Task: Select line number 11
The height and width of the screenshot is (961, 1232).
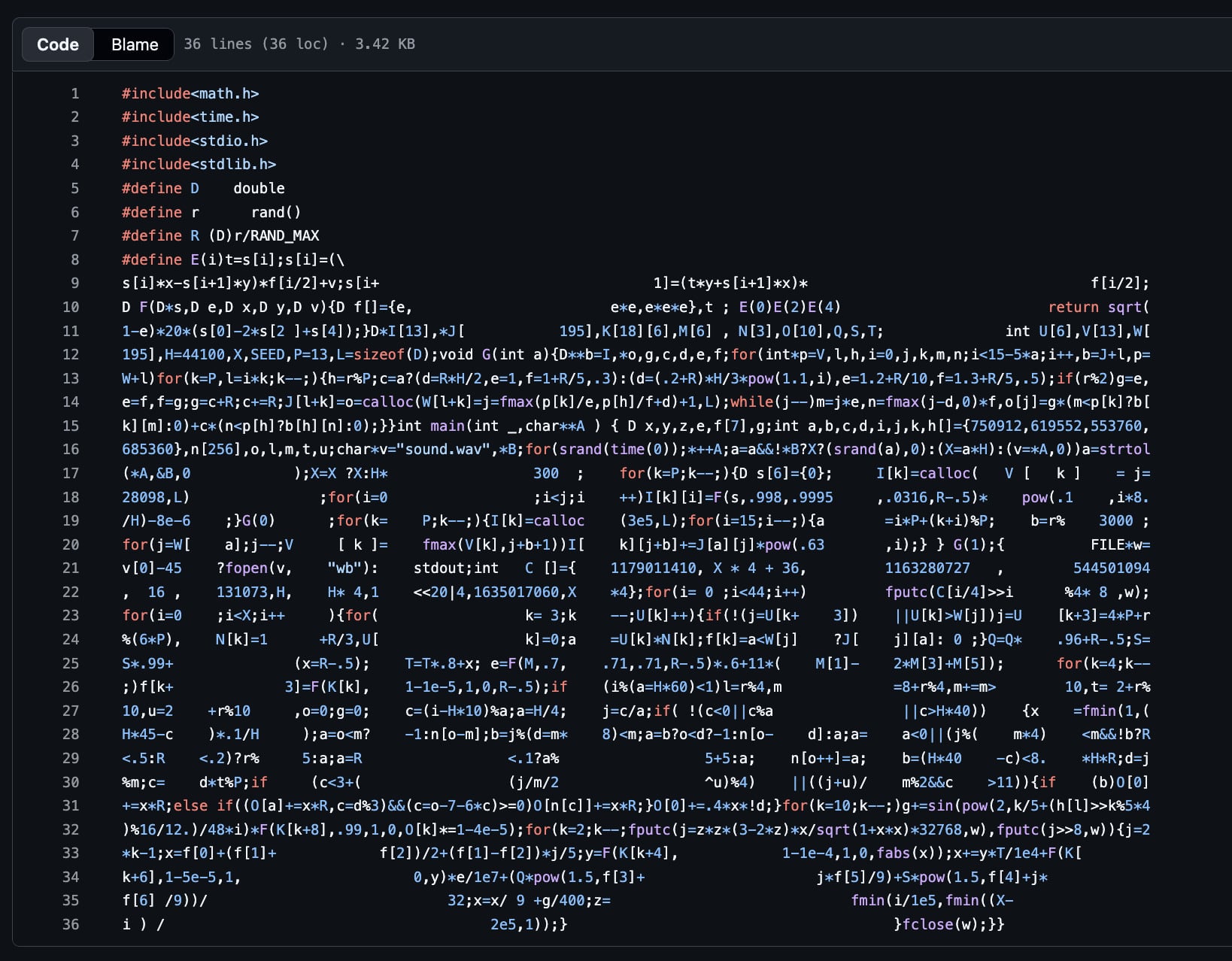Action: coord(71,331)
